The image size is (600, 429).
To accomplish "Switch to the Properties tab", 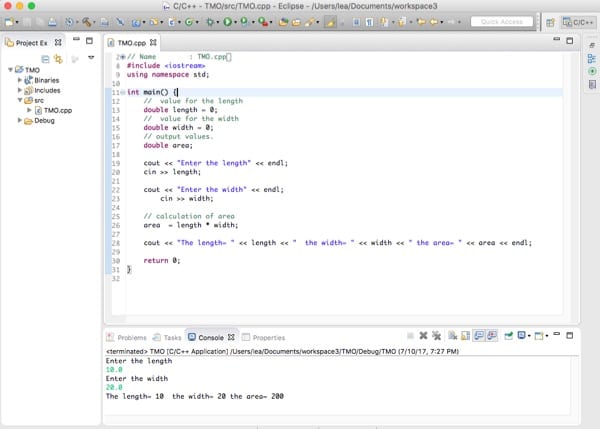I will tap(264, 338).
